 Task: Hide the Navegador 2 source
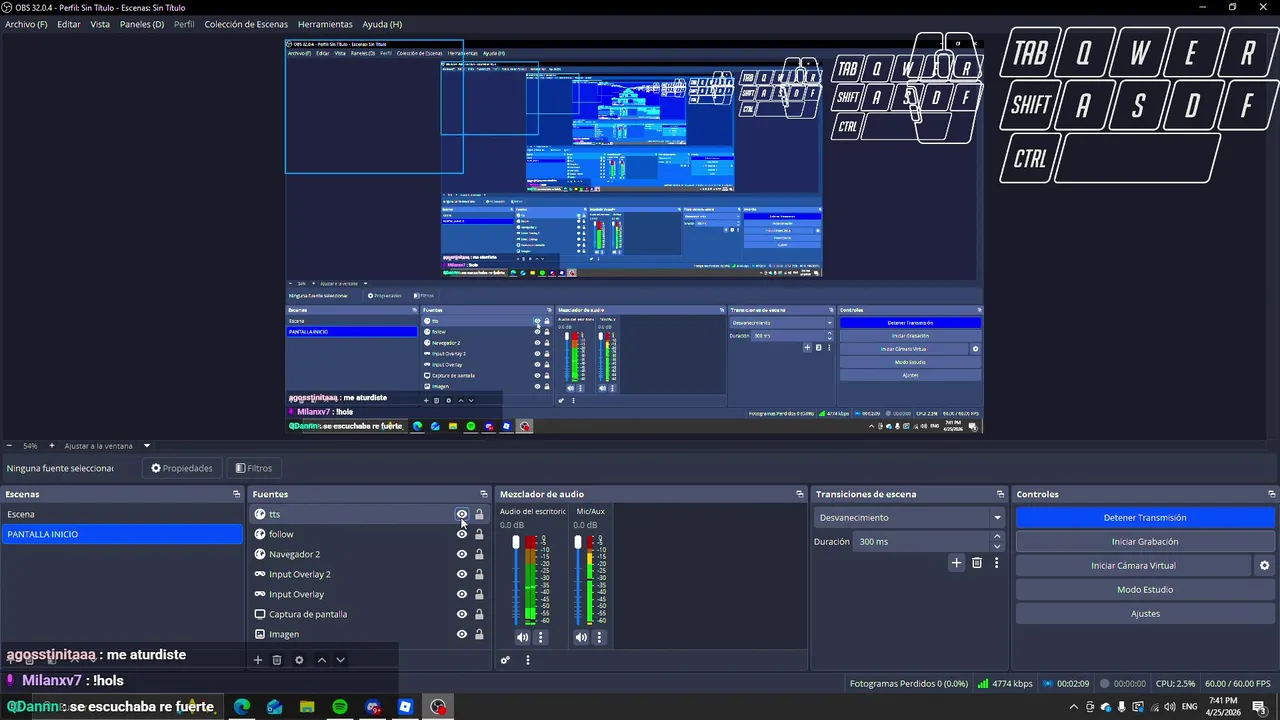462,554
